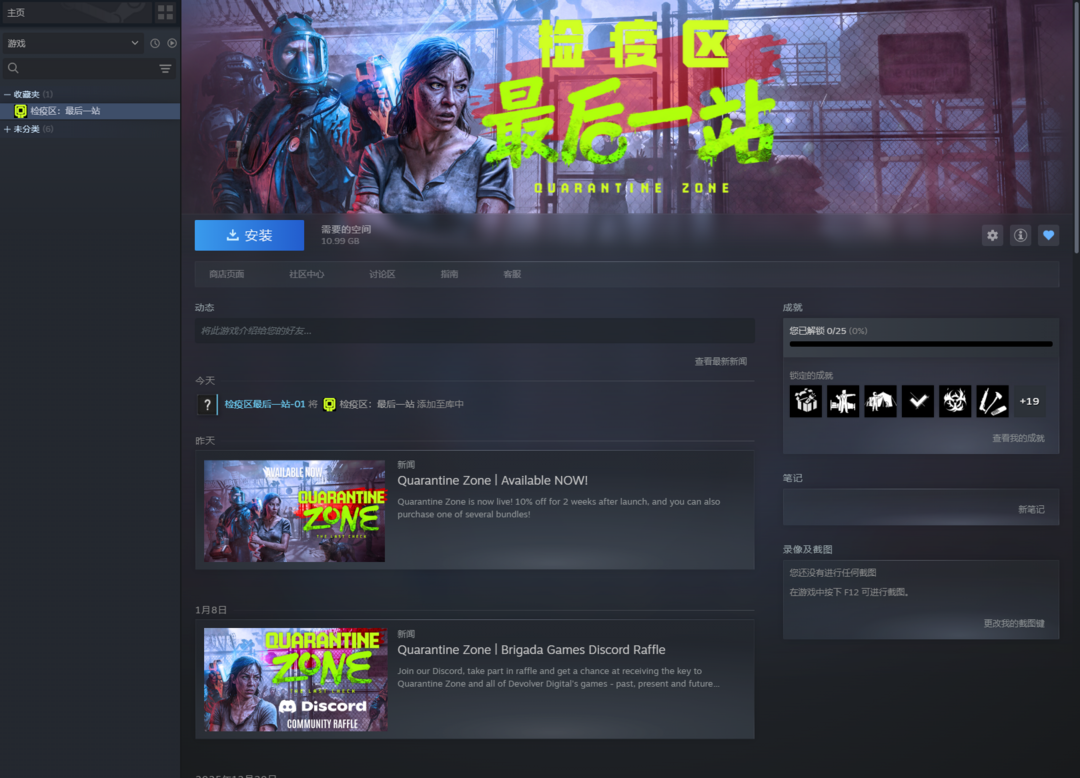Open the 客服 tab
The width and height of the screenshot is (1080, 778).
pyautogui.click(x=512, y=274)
